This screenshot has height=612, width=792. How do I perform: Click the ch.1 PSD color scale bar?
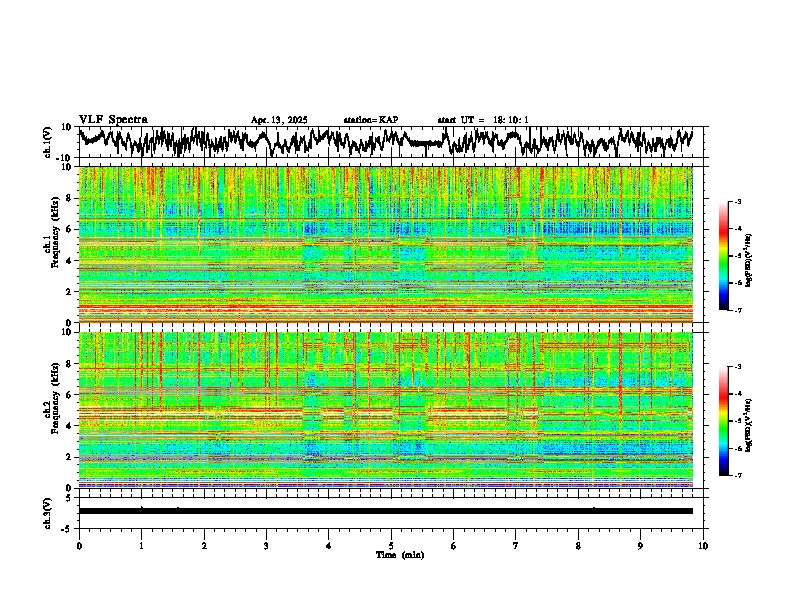click(x=724, y=256)
